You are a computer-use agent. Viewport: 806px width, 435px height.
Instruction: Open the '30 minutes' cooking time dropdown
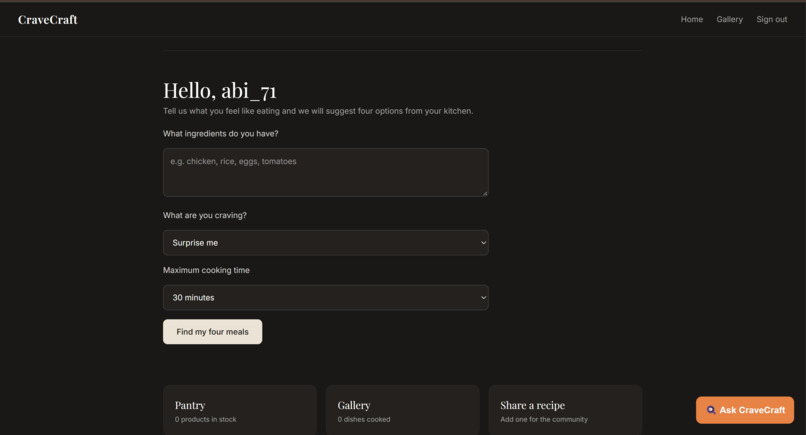325,297
